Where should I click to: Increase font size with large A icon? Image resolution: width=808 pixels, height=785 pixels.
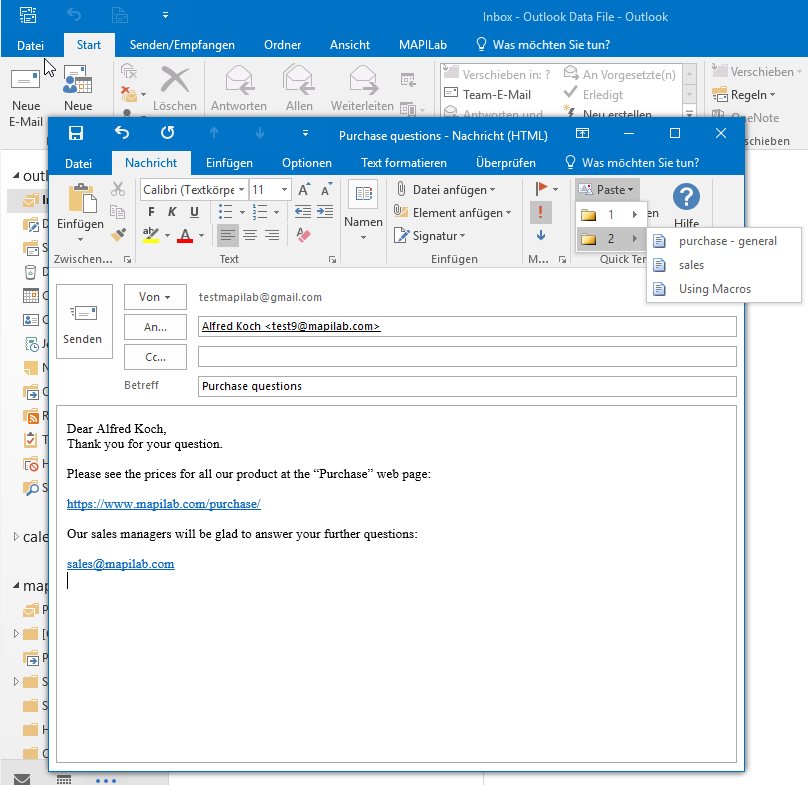tap(304, 190)
